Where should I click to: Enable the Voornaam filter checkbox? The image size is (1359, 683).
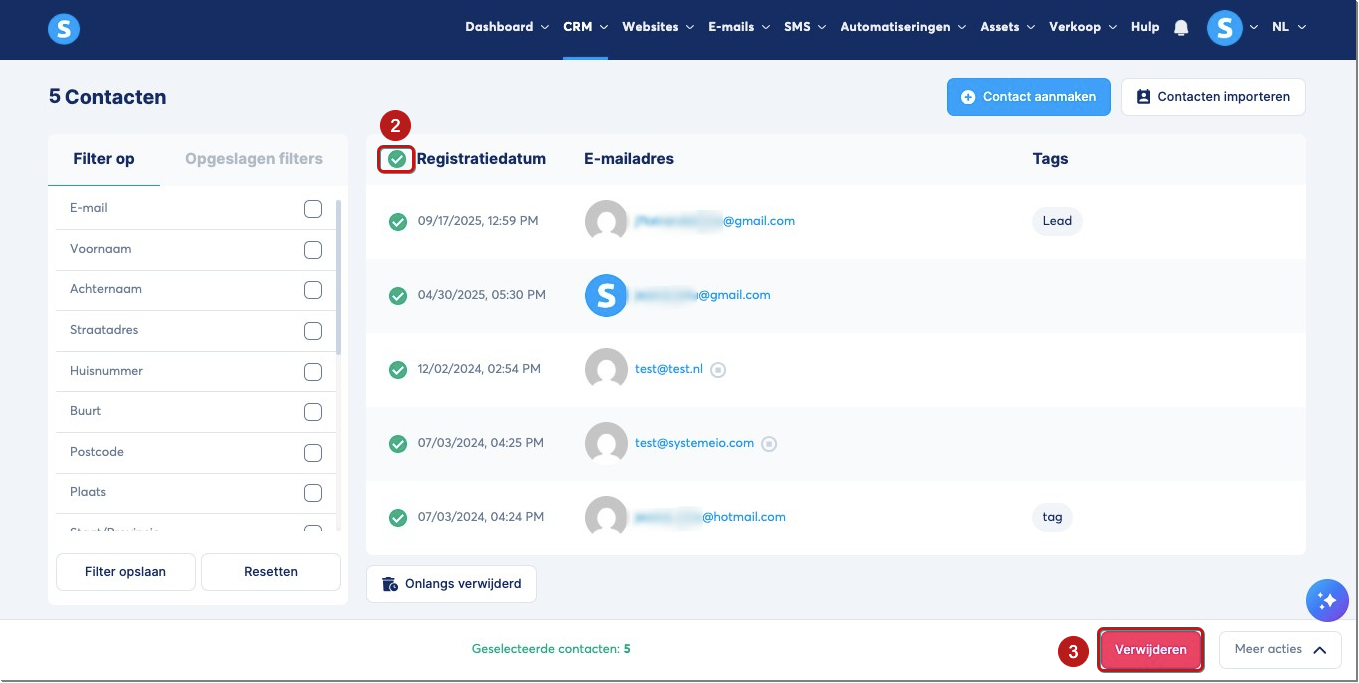pyautogui.click(x=313, y=250)
